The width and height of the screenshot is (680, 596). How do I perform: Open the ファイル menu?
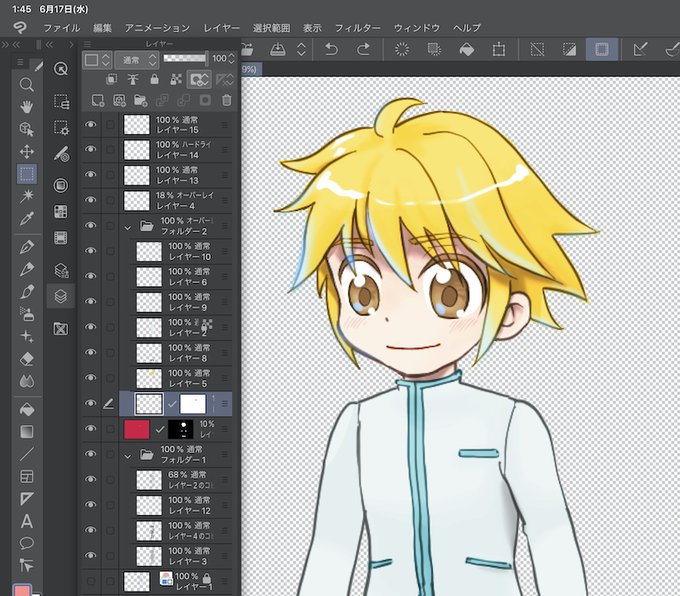click(x=61, y=28)
